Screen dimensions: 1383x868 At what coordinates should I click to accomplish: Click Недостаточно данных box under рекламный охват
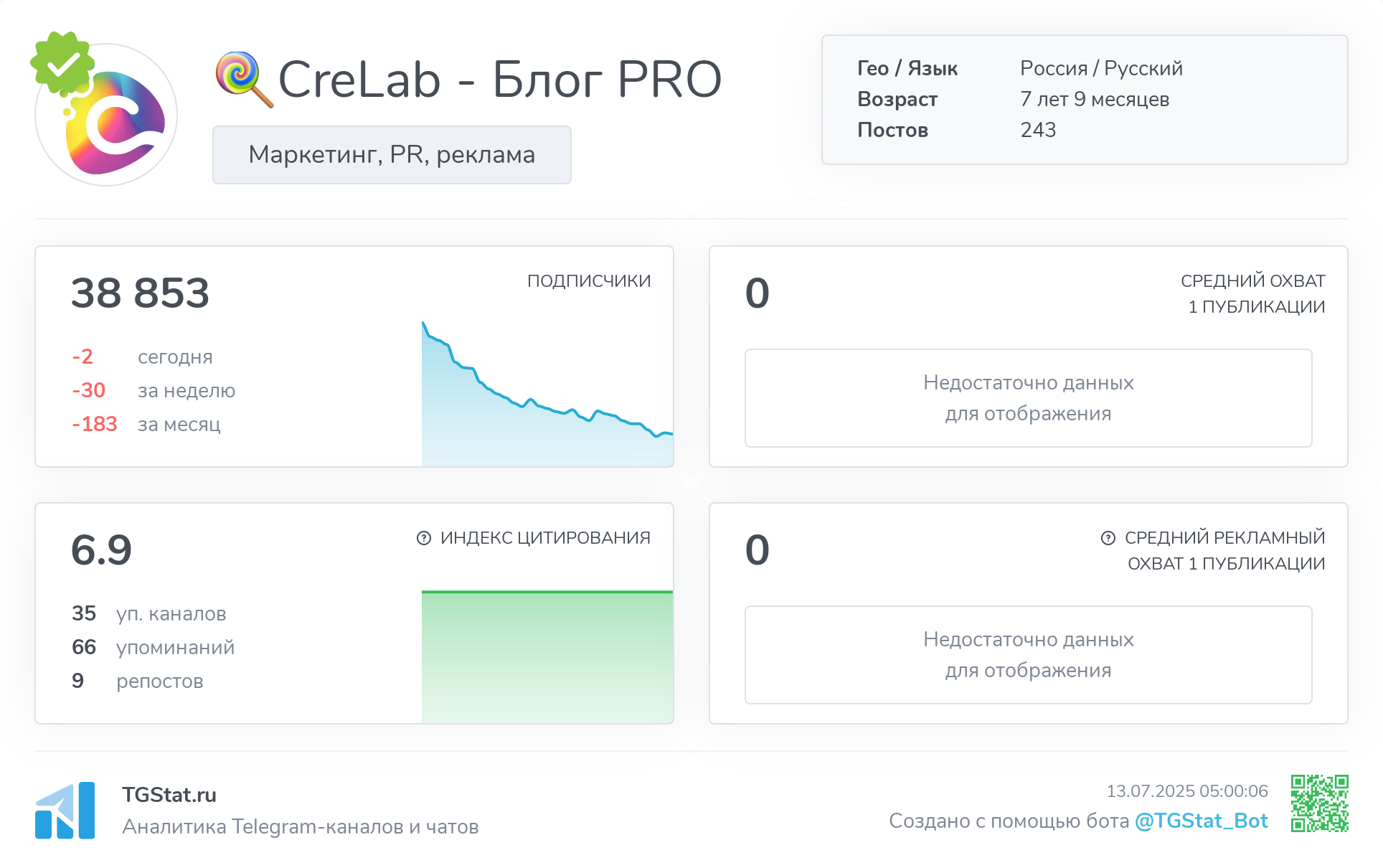click(1028, 655)
